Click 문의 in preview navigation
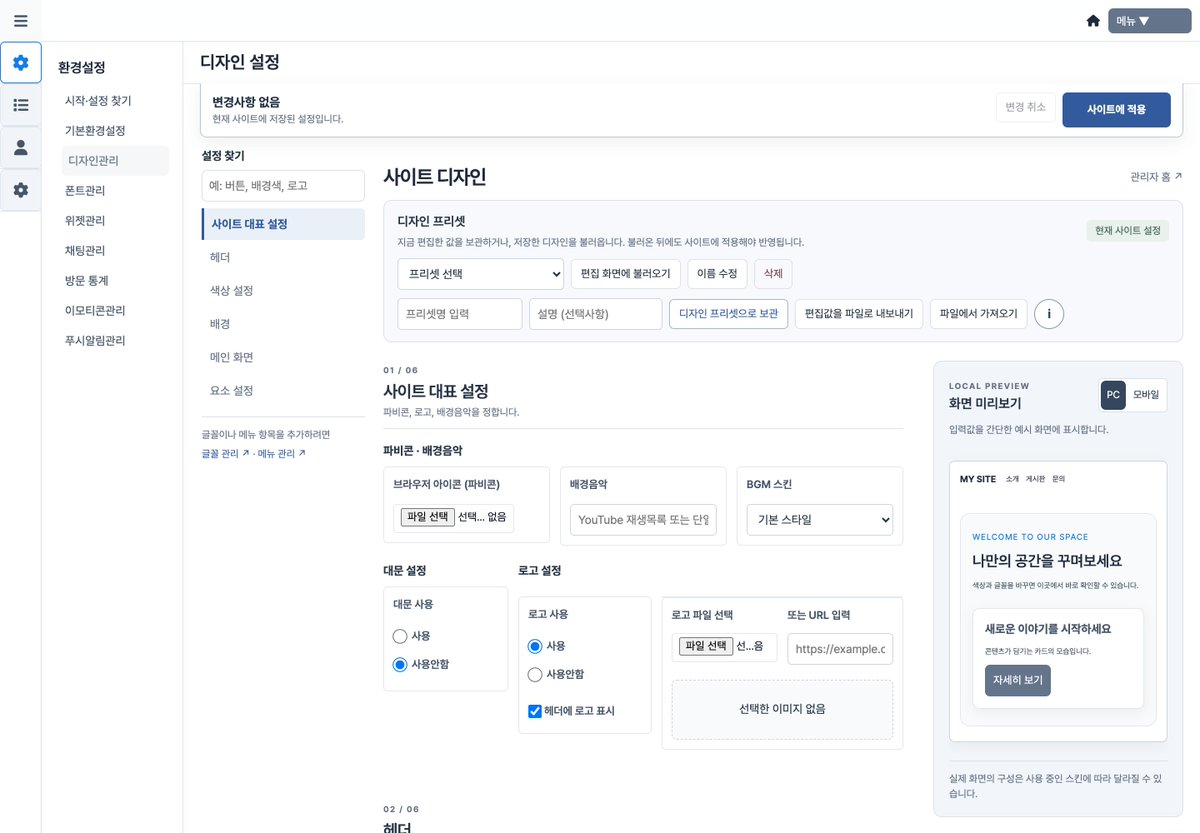Screen dimensions: 1200x833 [1059, 479]
